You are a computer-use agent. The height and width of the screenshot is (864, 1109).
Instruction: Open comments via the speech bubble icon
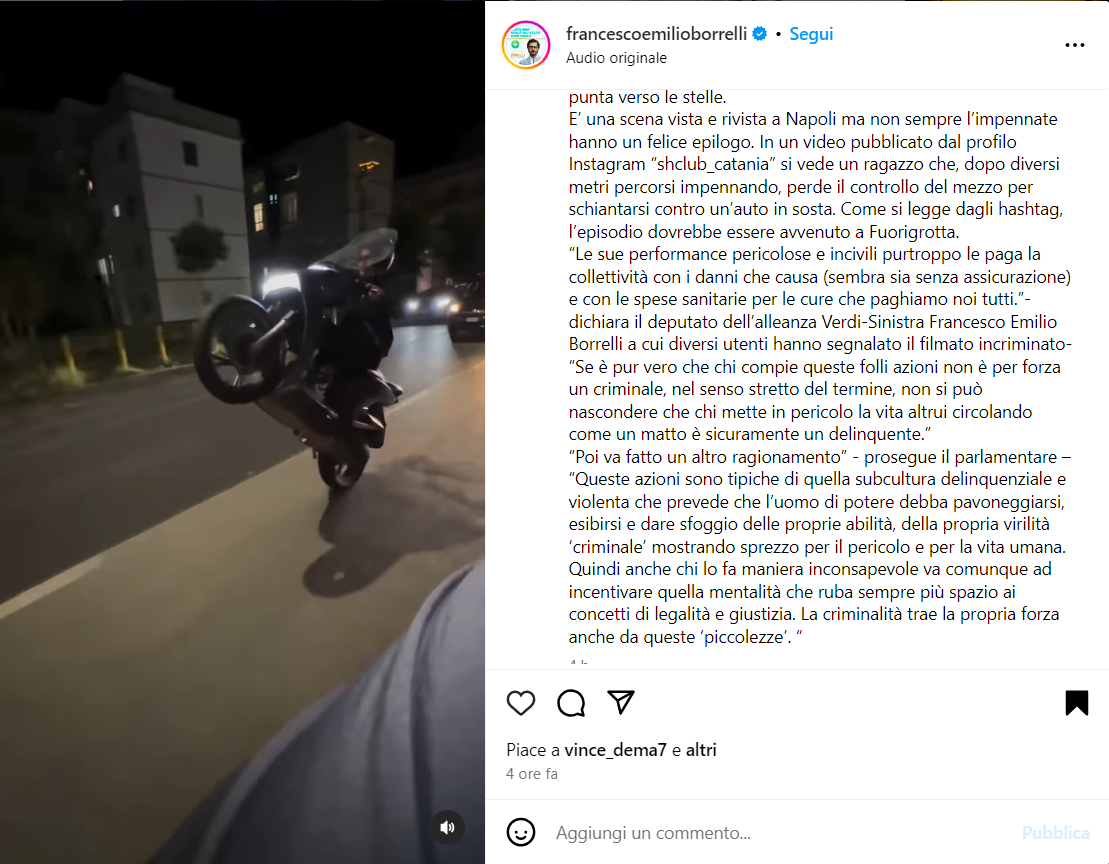[x=571, y=703]
